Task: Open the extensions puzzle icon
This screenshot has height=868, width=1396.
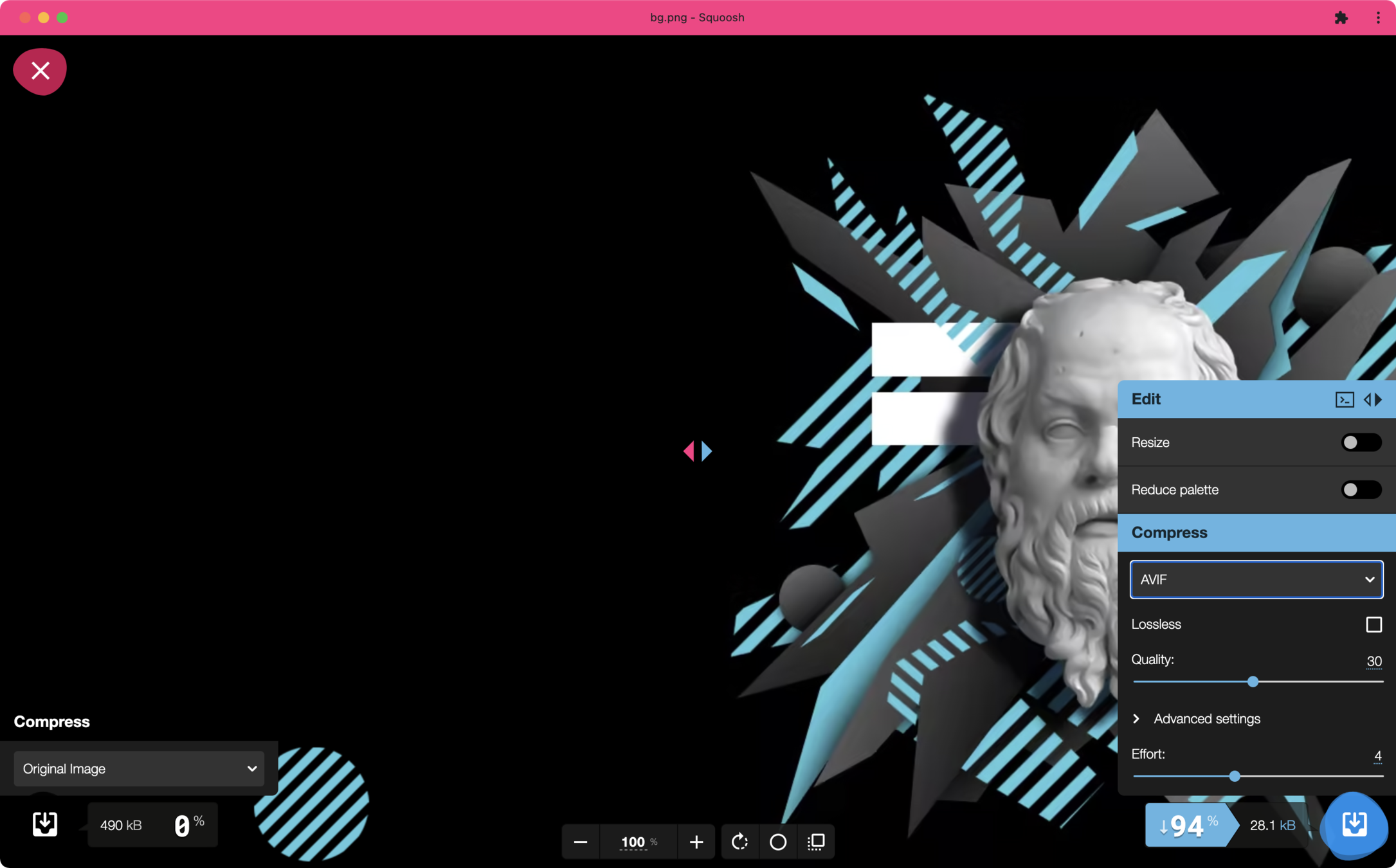Action: click(1341, 17)
